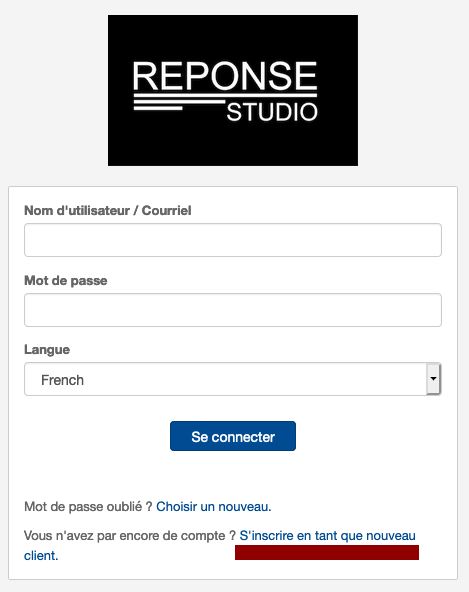Click the REPONSE word in the logo

[225, 76]
